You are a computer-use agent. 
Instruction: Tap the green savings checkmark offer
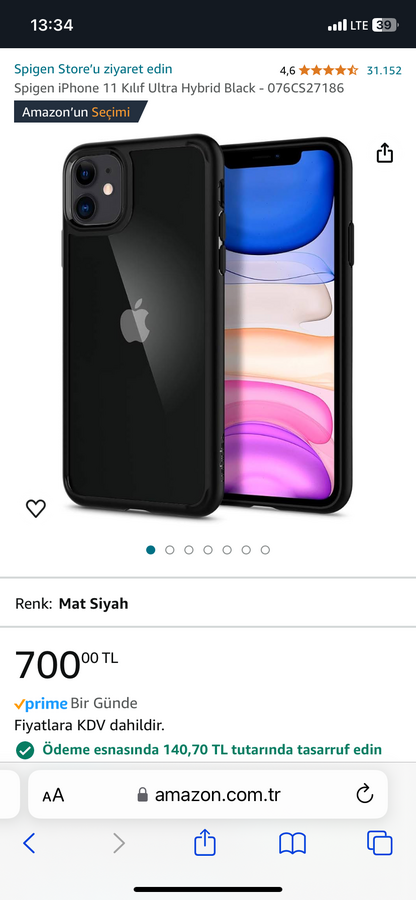[x=198, y=750]
